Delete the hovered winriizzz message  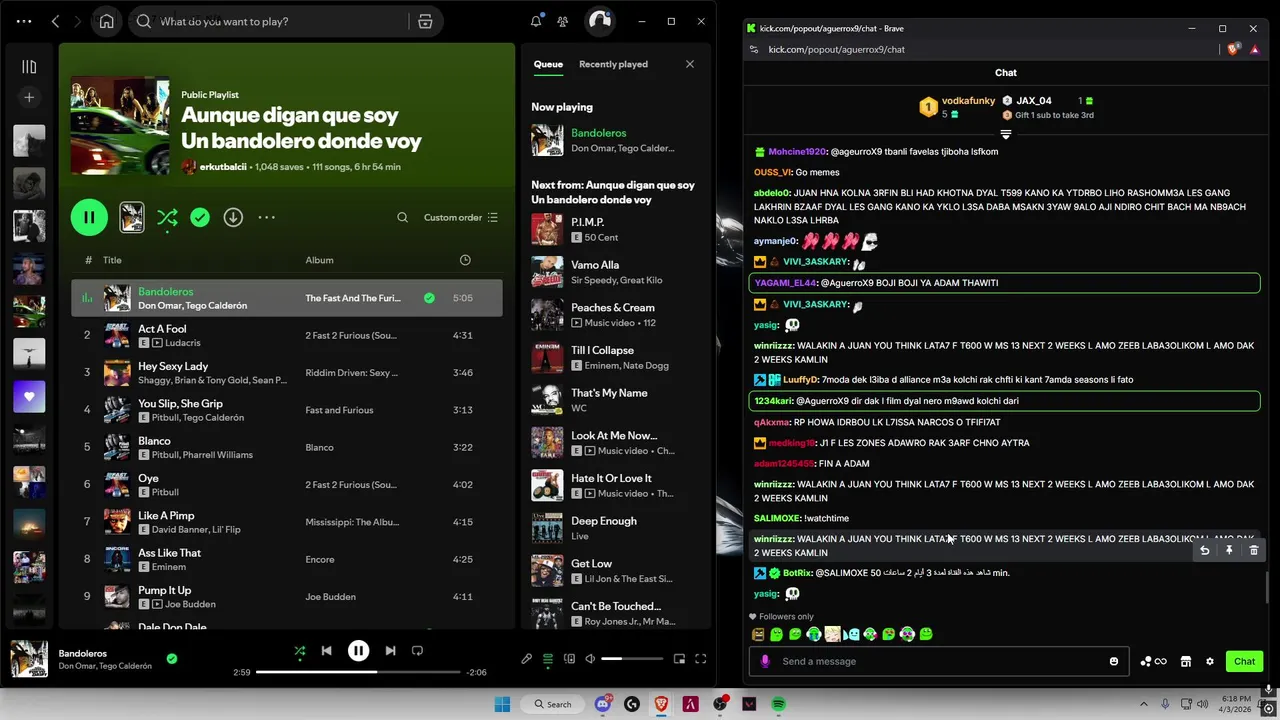[x=1254, y=550]
